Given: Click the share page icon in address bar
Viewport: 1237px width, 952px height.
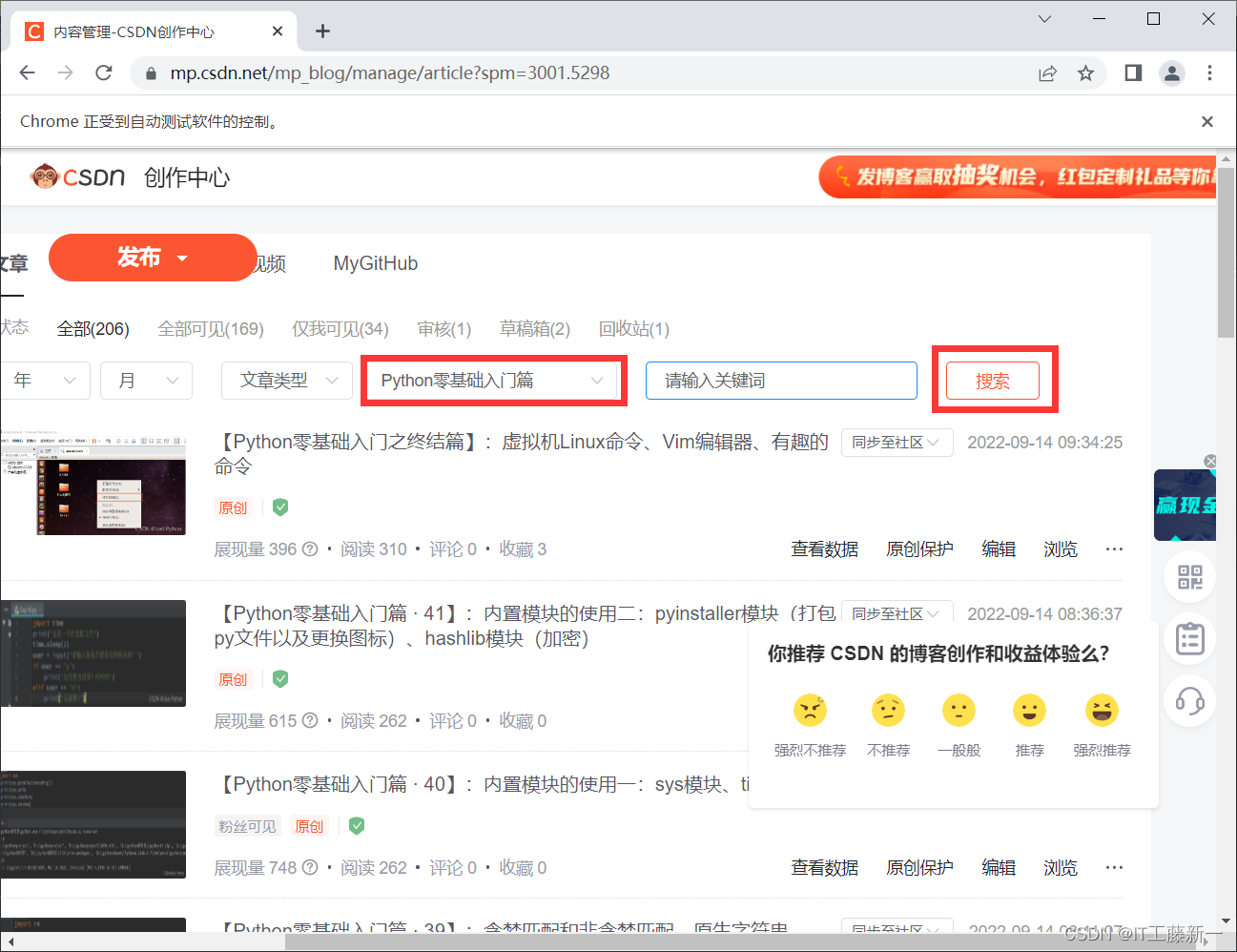Looking at the screenshot, I should point(1047,73).
